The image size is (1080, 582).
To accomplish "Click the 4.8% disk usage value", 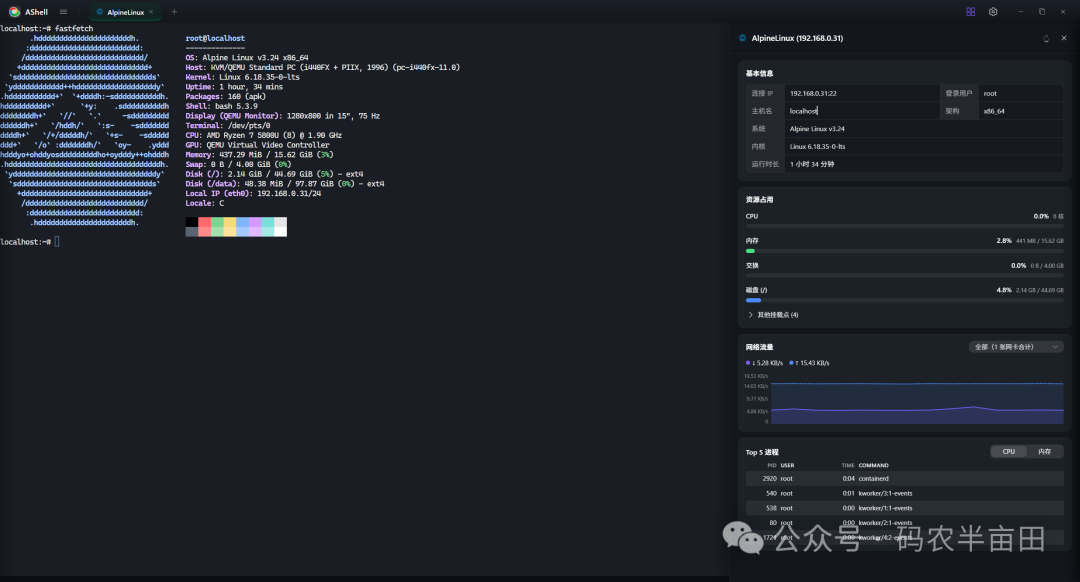I will [x=1004, y=290].
